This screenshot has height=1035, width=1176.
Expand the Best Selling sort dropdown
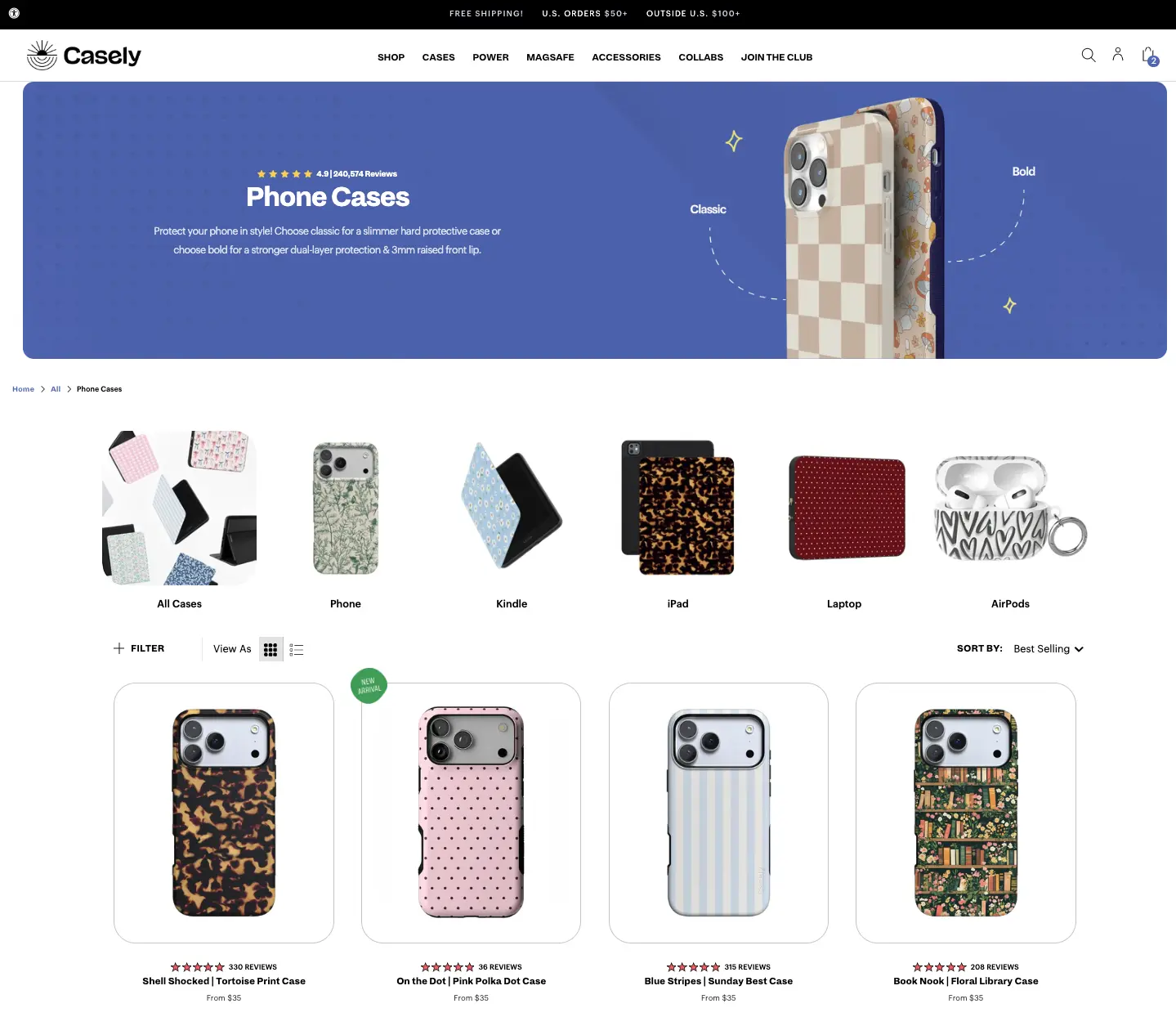coord(1048,649)
